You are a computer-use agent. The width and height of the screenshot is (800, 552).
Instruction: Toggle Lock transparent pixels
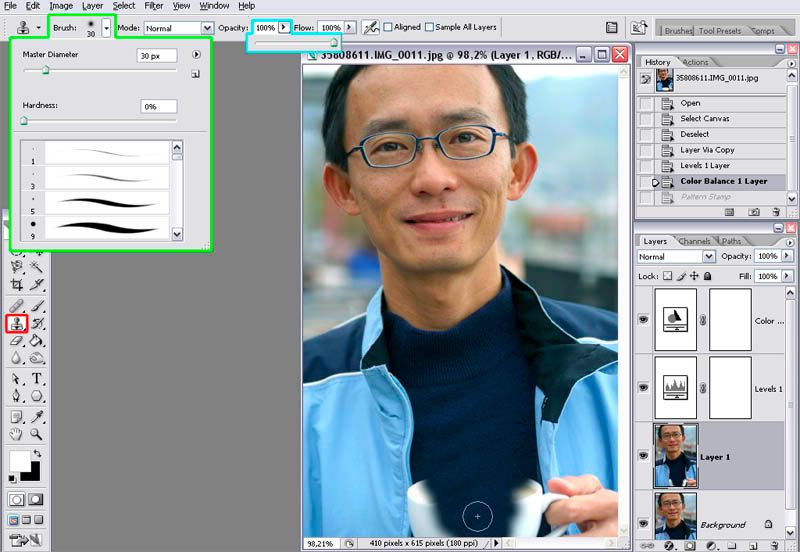tap(668, 276)
